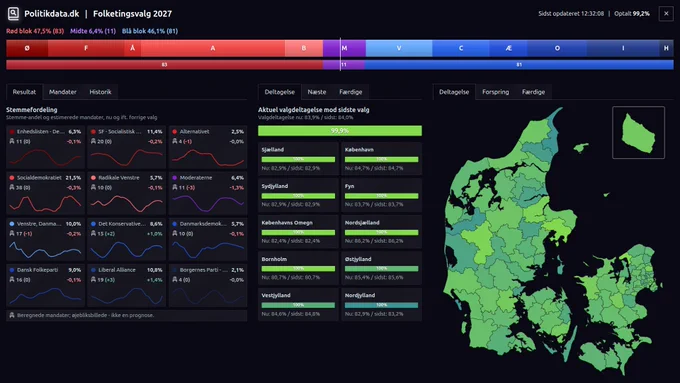
Task: Open the SF - Socialistisk party card
Action: [x=127, y=147]
